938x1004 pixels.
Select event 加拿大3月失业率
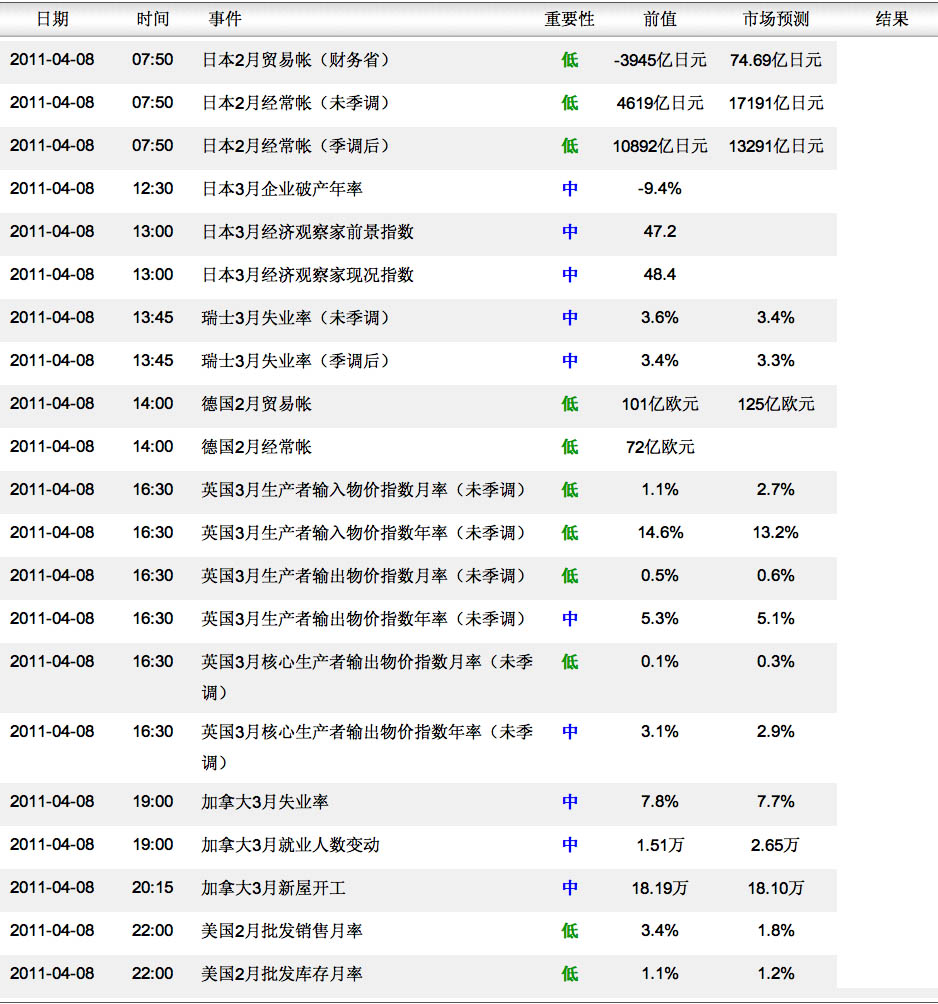pos(265,802)
